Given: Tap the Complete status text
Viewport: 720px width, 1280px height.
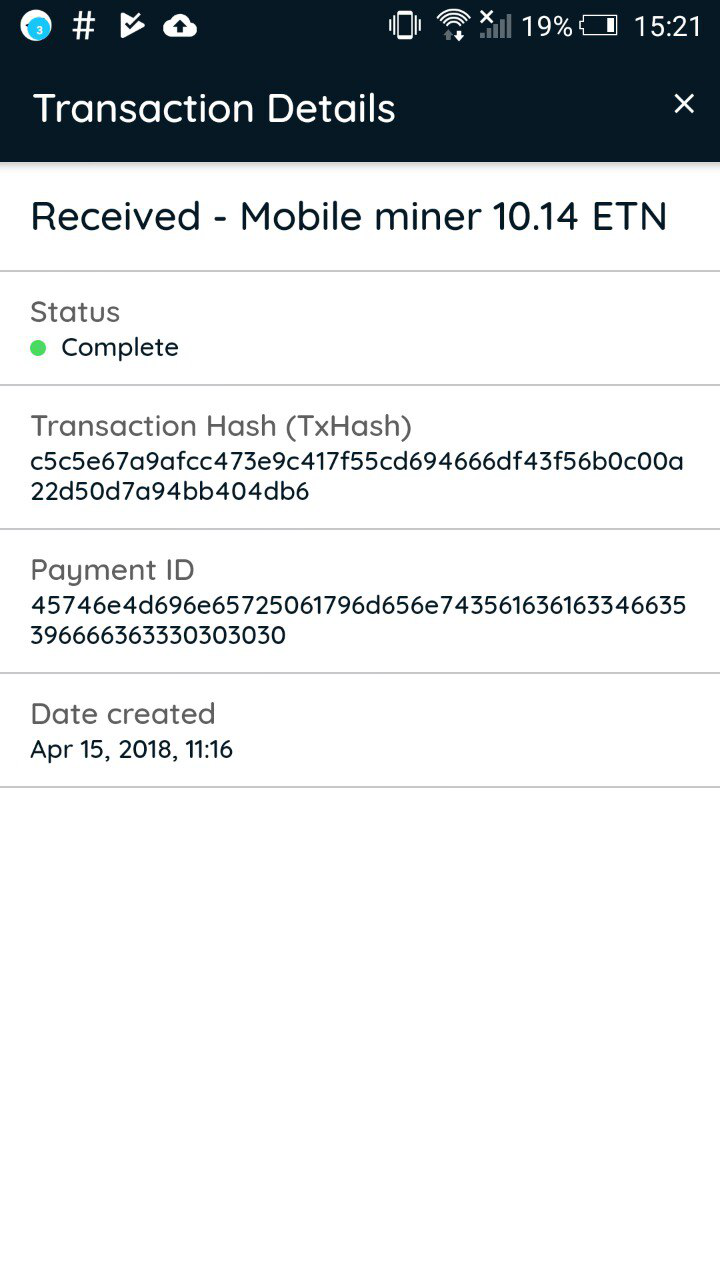Looking at the screenshot, I should (x=120, y=348).
